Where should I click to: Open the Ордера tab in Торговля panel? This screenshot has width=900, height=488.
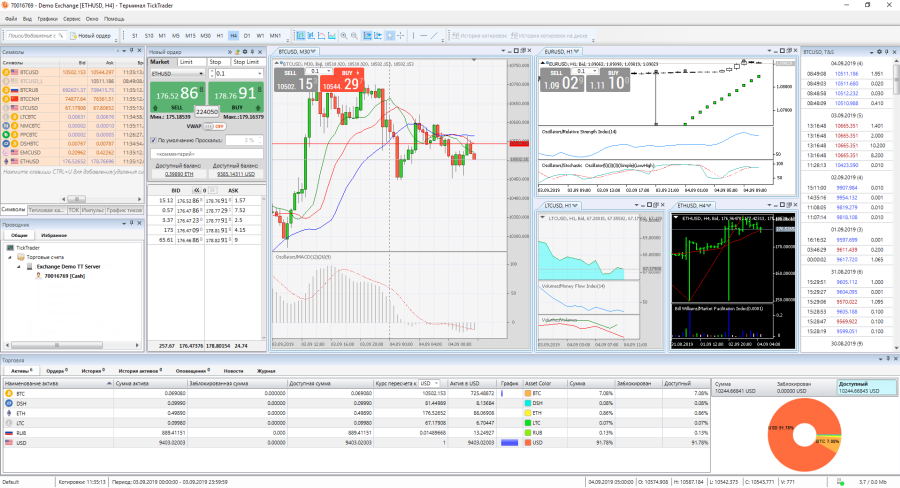point(57,371)
